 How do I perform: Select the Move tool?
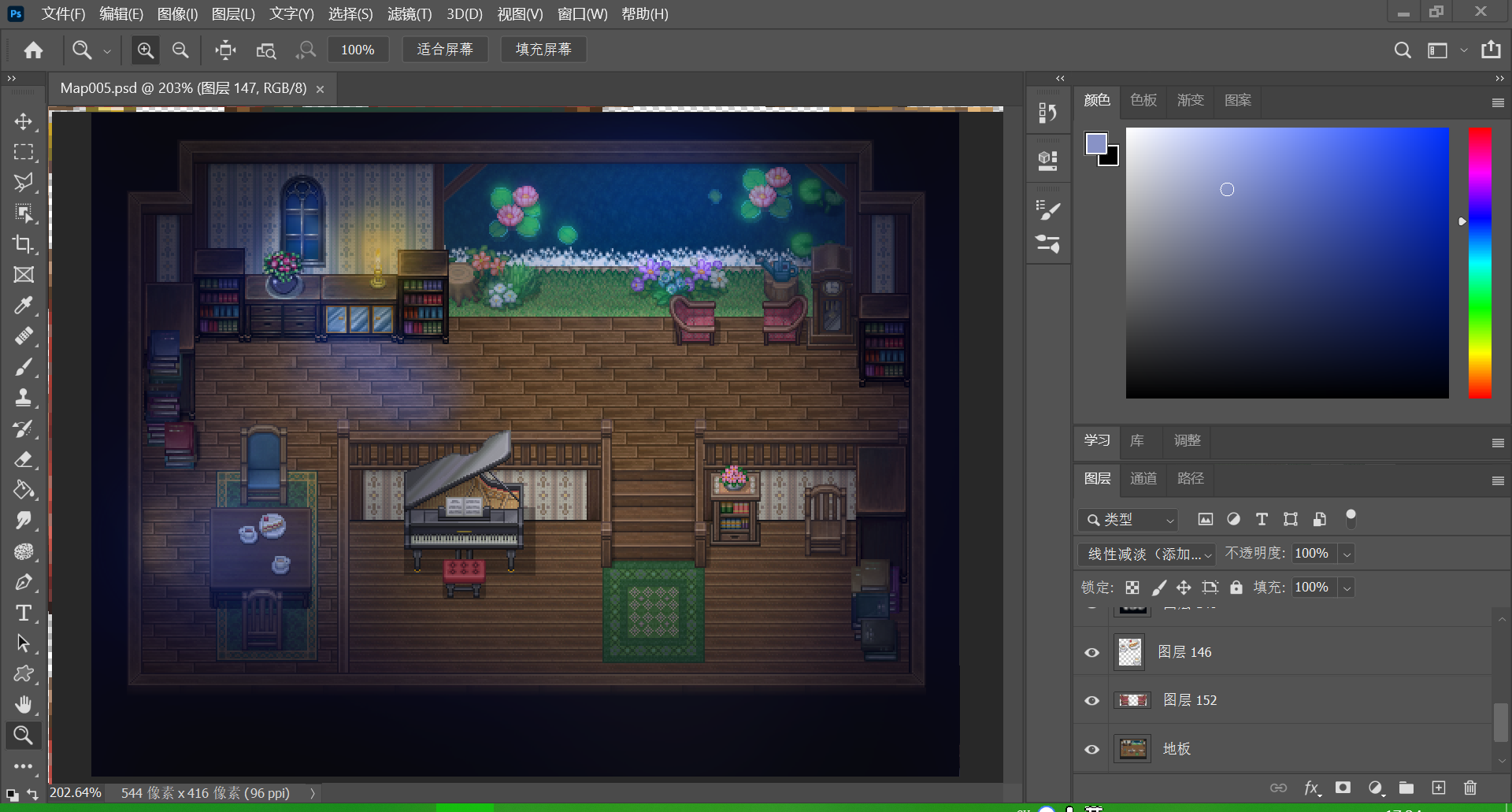coord(24,121)
